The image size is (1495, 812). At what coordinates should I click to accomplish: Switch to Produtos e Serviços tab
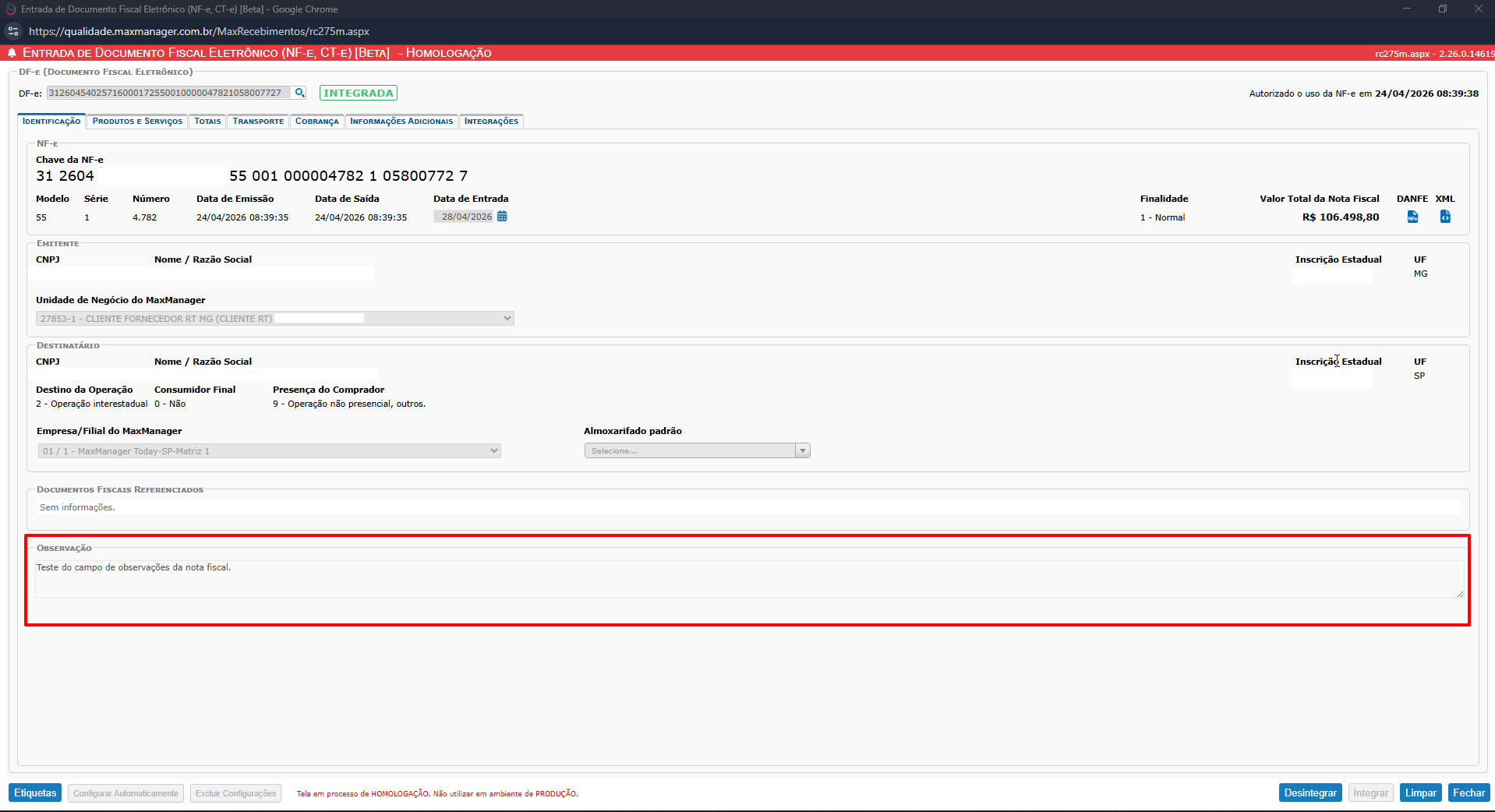pyautogui.click(x=137, y=122)
